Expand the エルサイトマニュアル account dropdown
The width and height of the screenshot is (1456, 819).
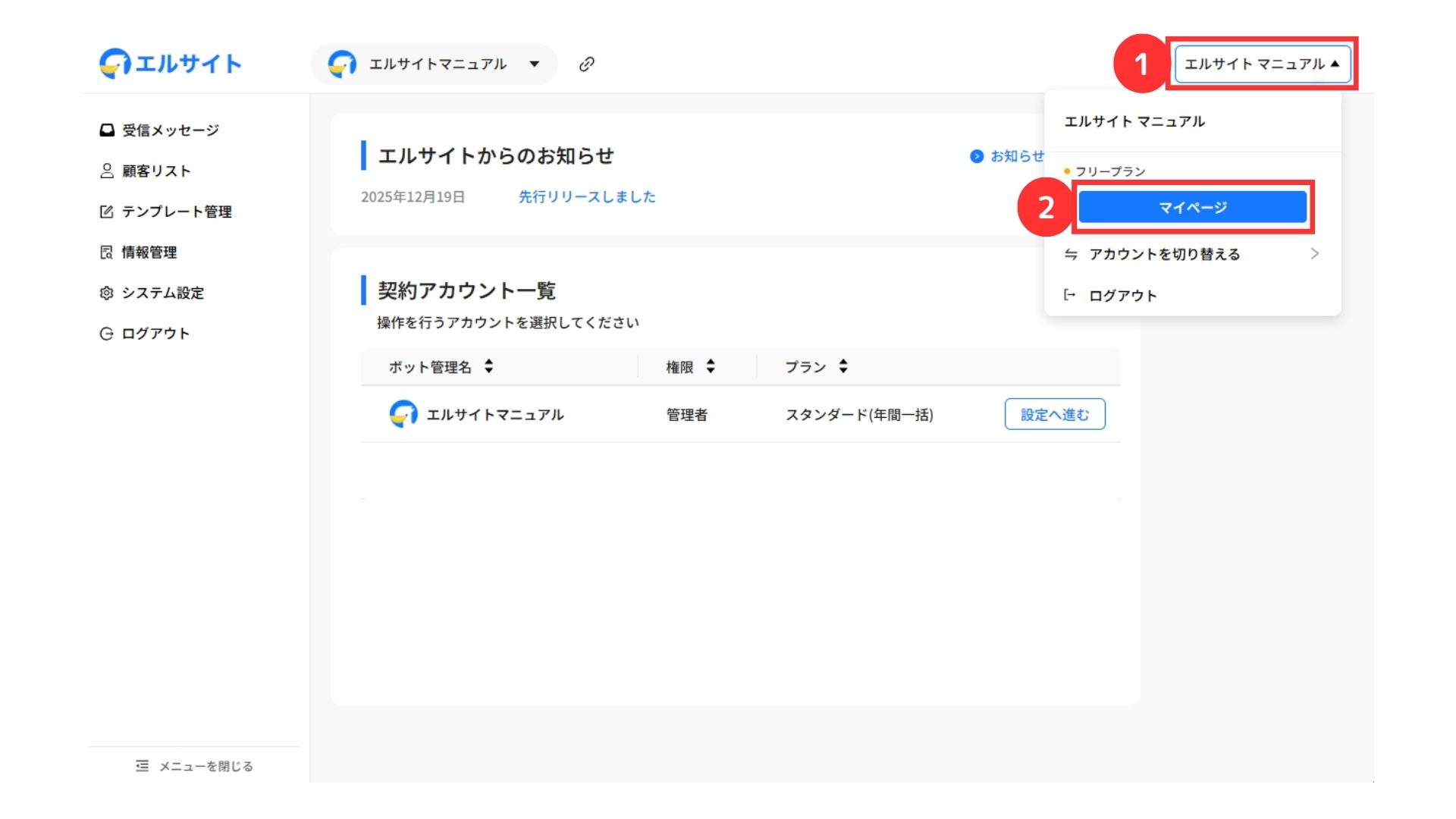click(x=535, y=64)
